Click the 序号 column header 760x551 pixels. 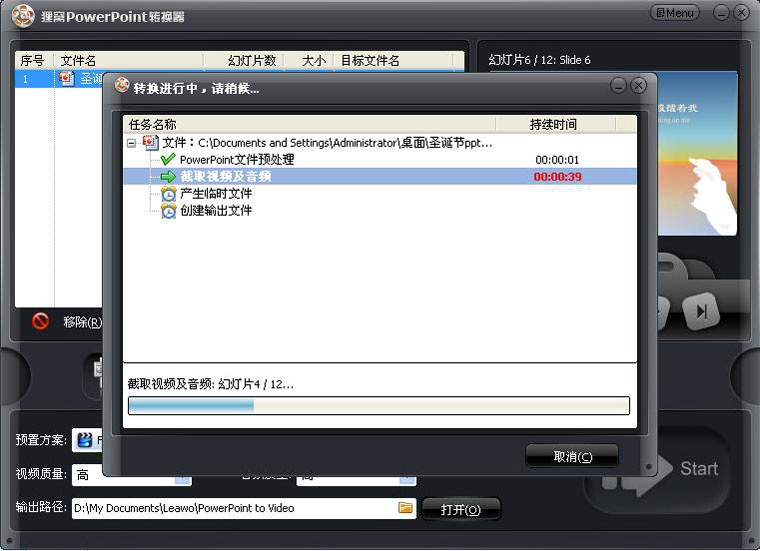click(34, 61)
